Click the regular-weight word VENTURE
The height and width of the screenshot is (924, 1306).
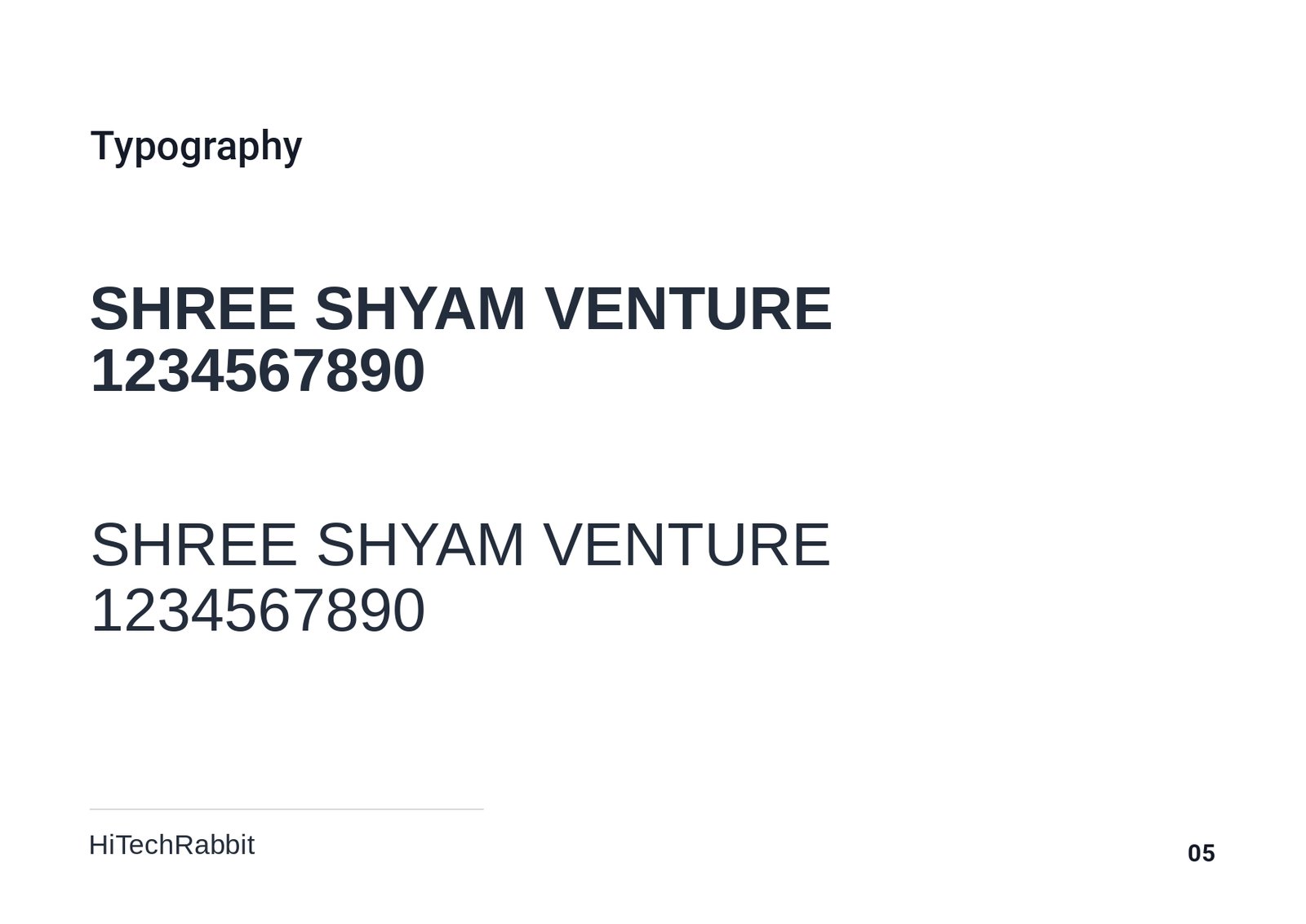(686, 544)
